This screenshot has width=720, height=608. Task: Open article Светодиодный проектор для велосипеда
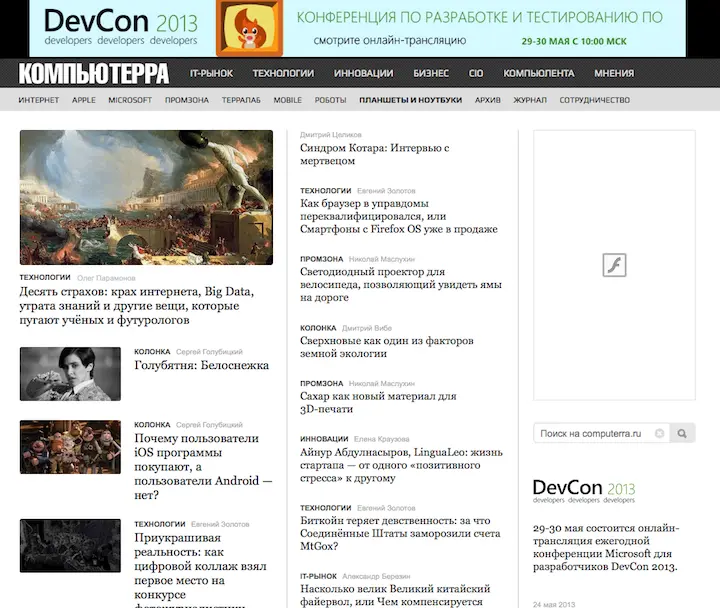click(401, 285)
